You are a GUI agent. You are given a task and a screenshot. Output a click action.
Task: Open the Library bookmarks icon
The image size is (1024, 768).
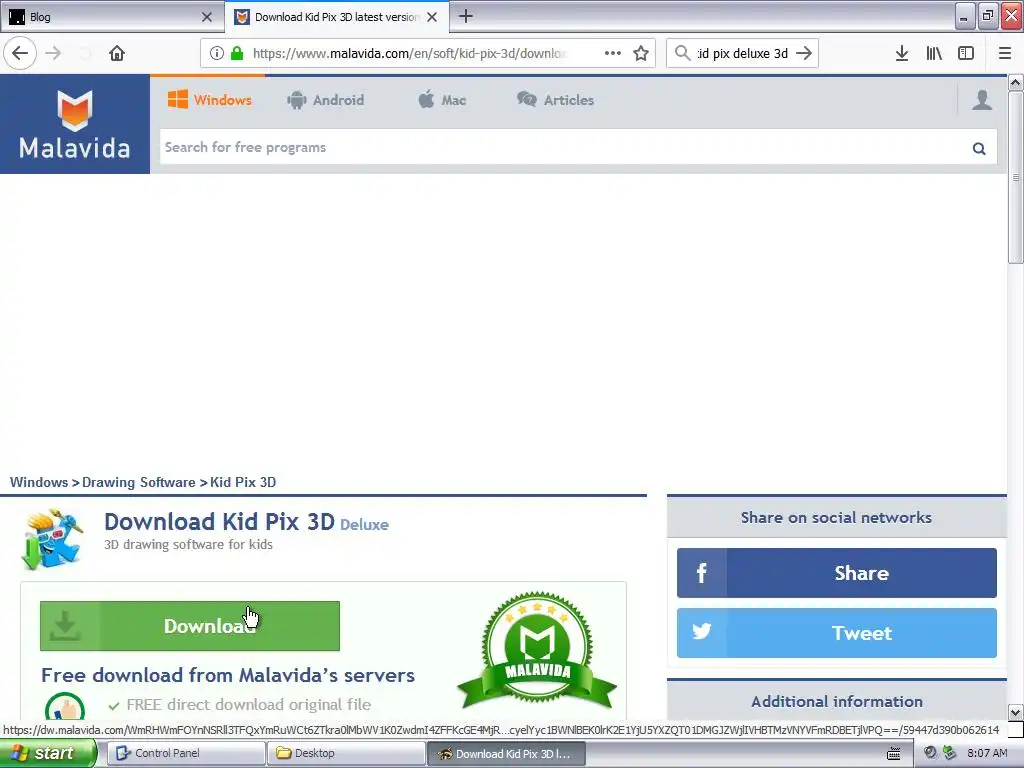934,54
